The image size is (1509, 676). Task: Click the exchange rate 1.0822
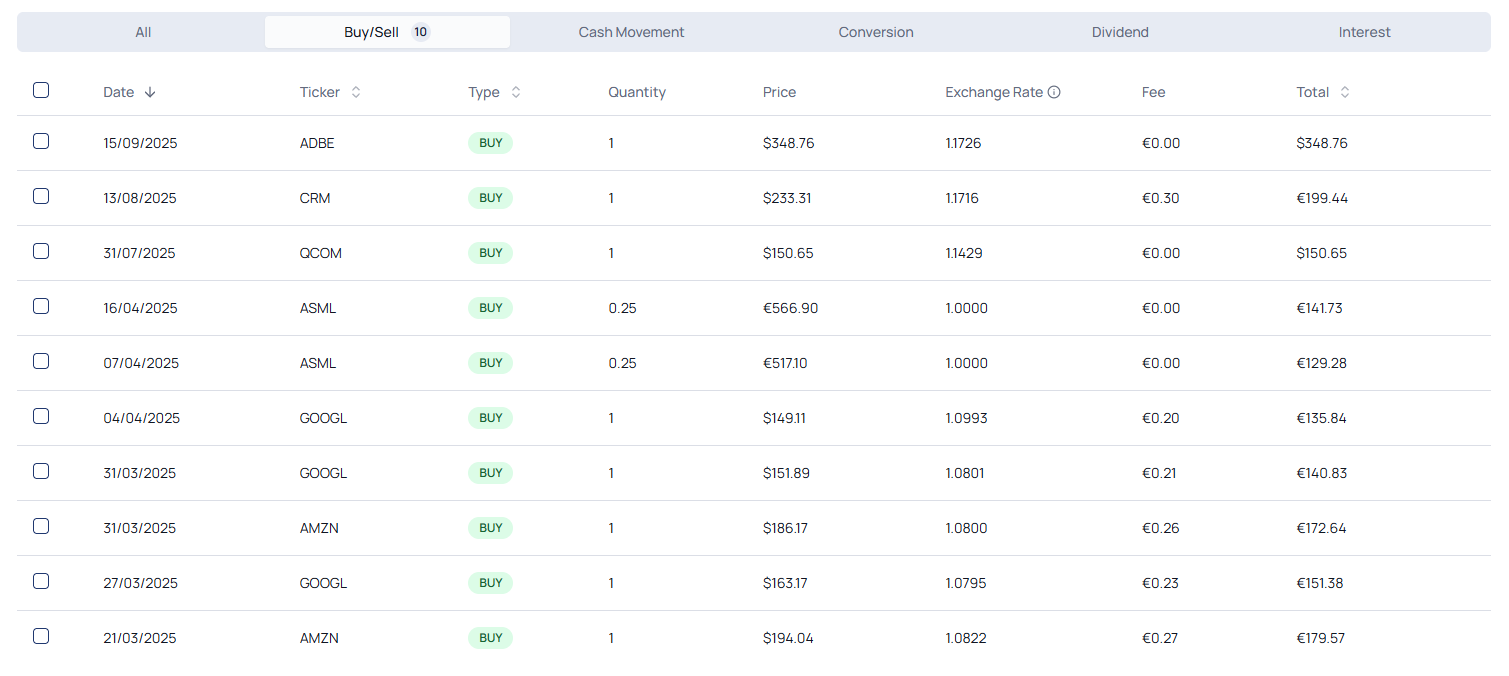966,638
